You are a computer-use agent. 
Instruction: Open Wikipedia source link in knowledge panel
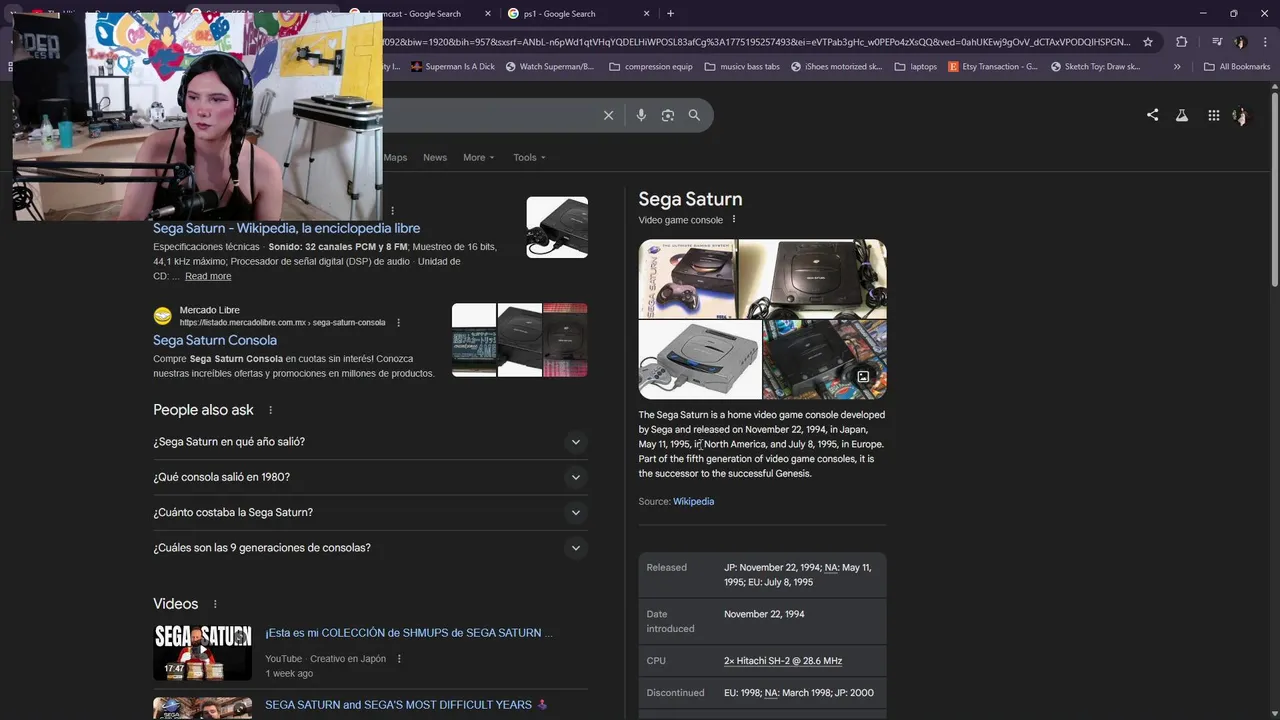693,502
